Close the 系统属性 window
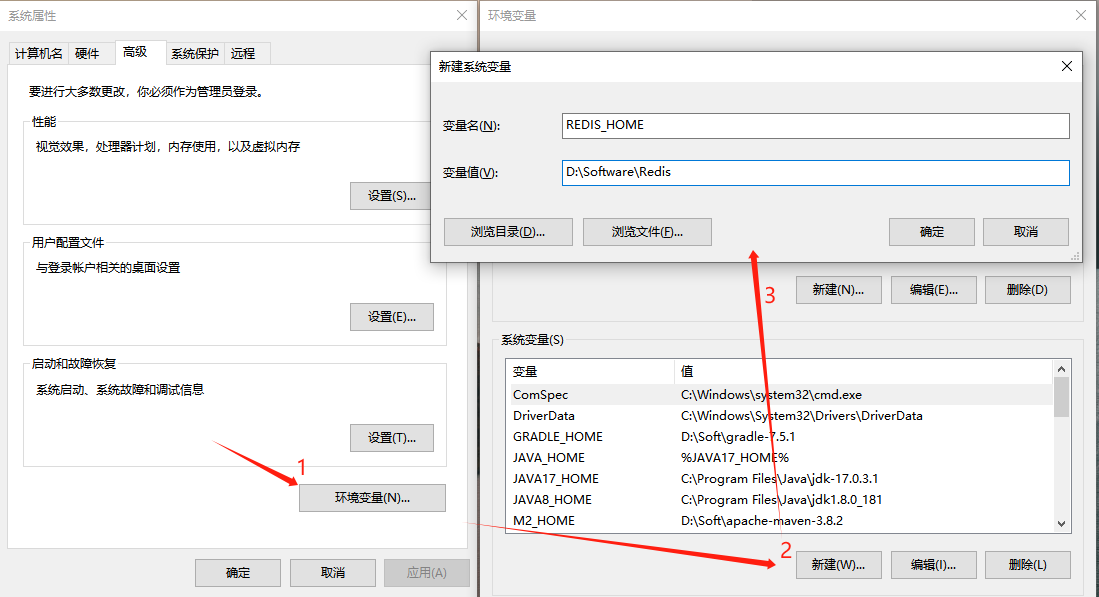Viewport: 1099px width, 597px height. [x=462, y=15]
